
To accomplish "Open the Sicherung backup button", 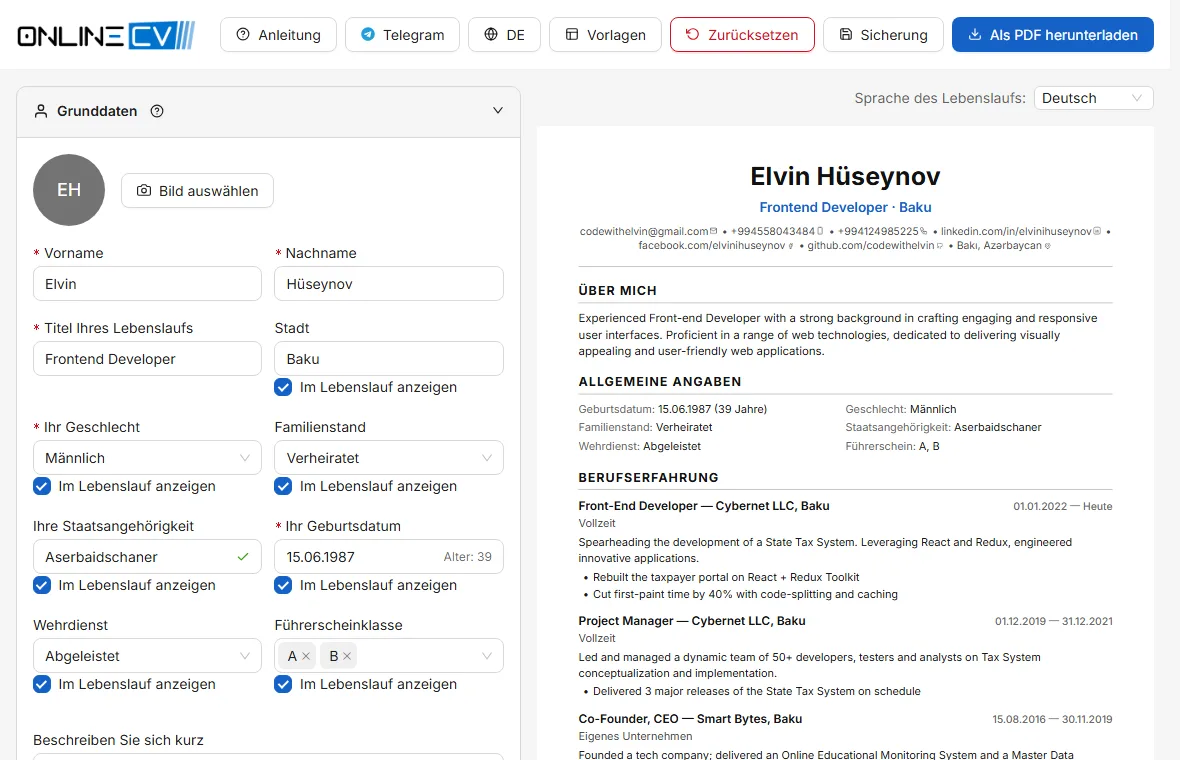I will 883,35.
